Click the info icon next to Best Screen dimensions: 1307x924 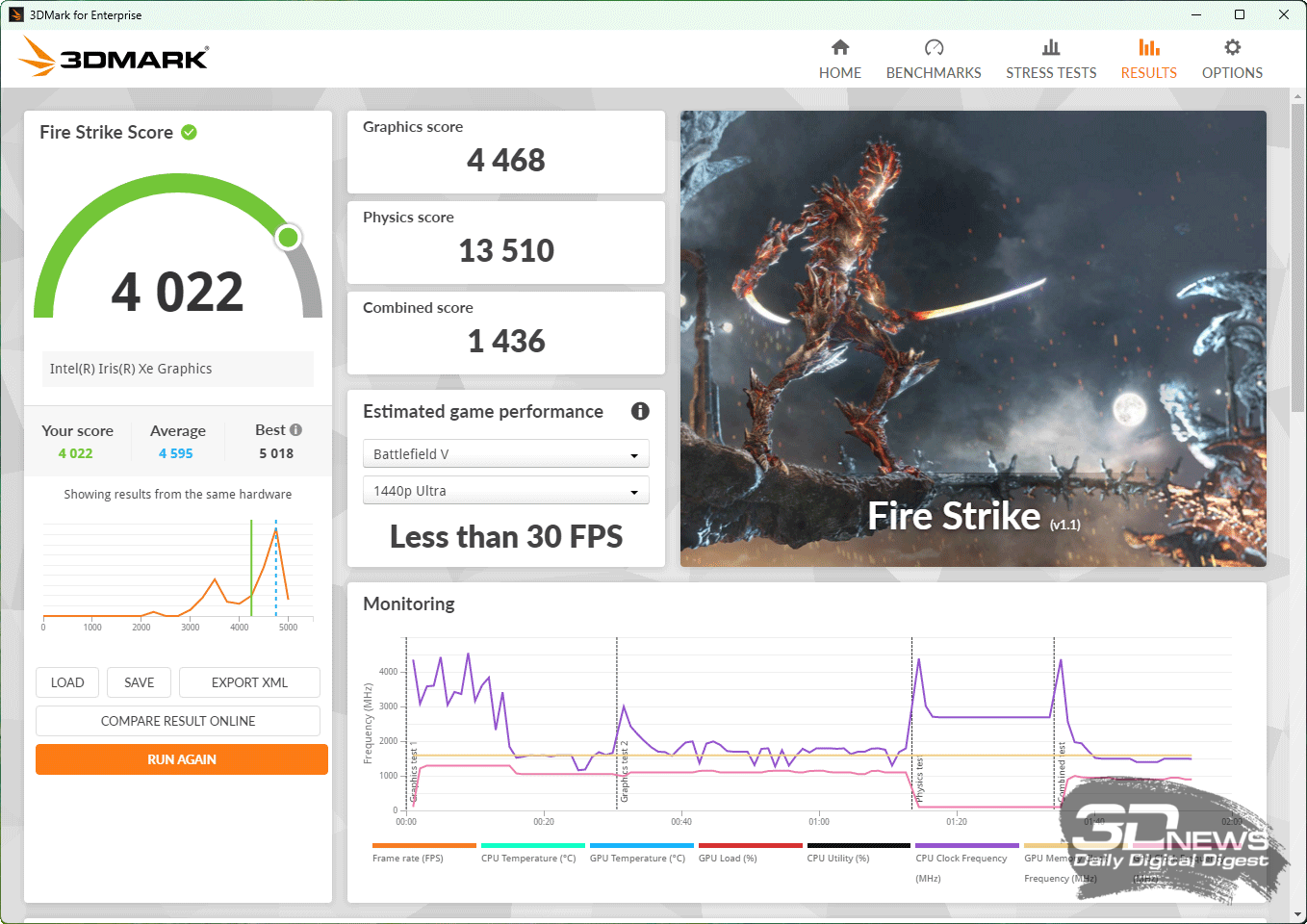point(295,430)
